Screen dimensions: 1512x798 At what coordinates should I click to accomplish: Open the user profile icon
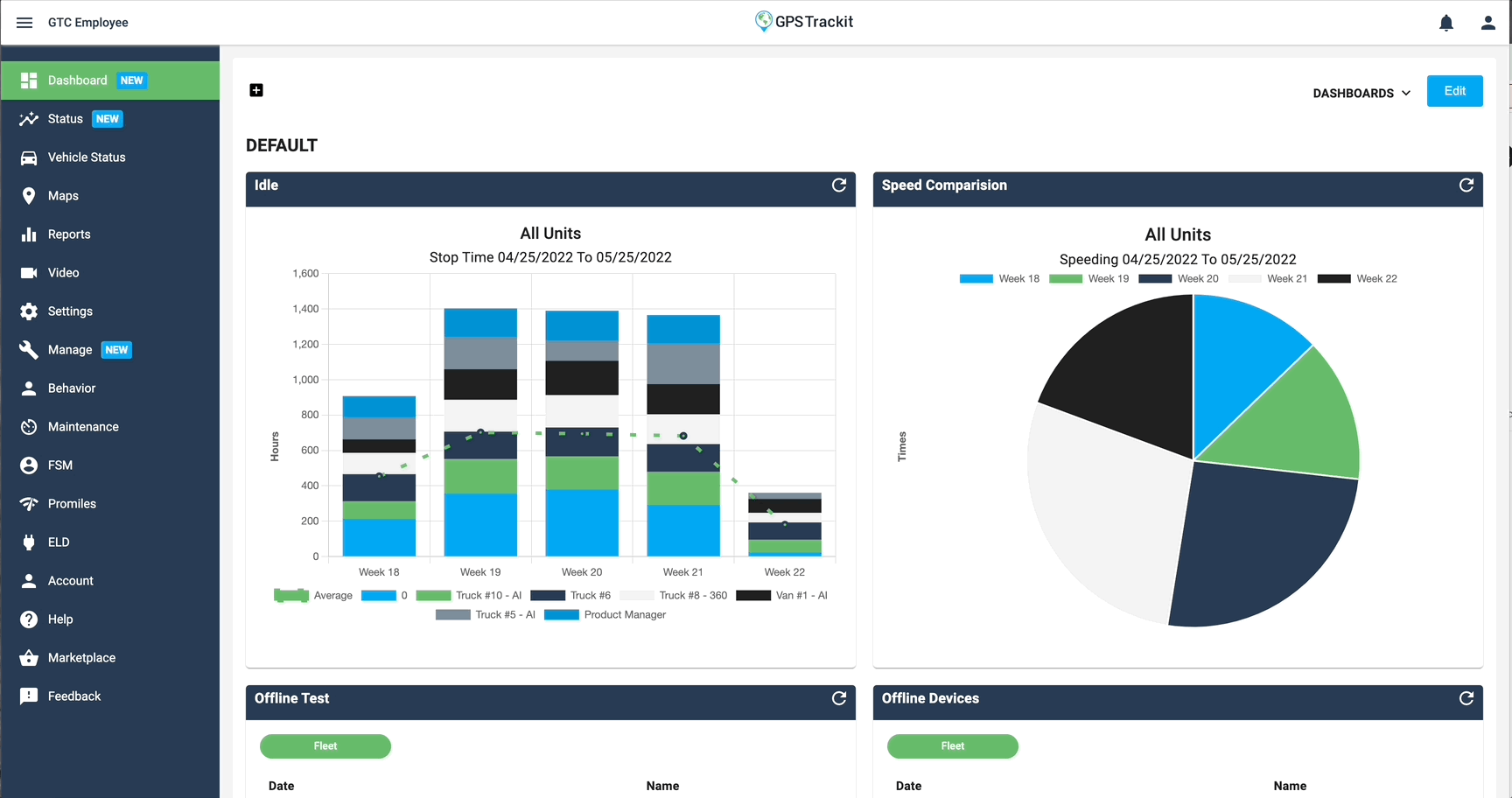(1488, 23)
